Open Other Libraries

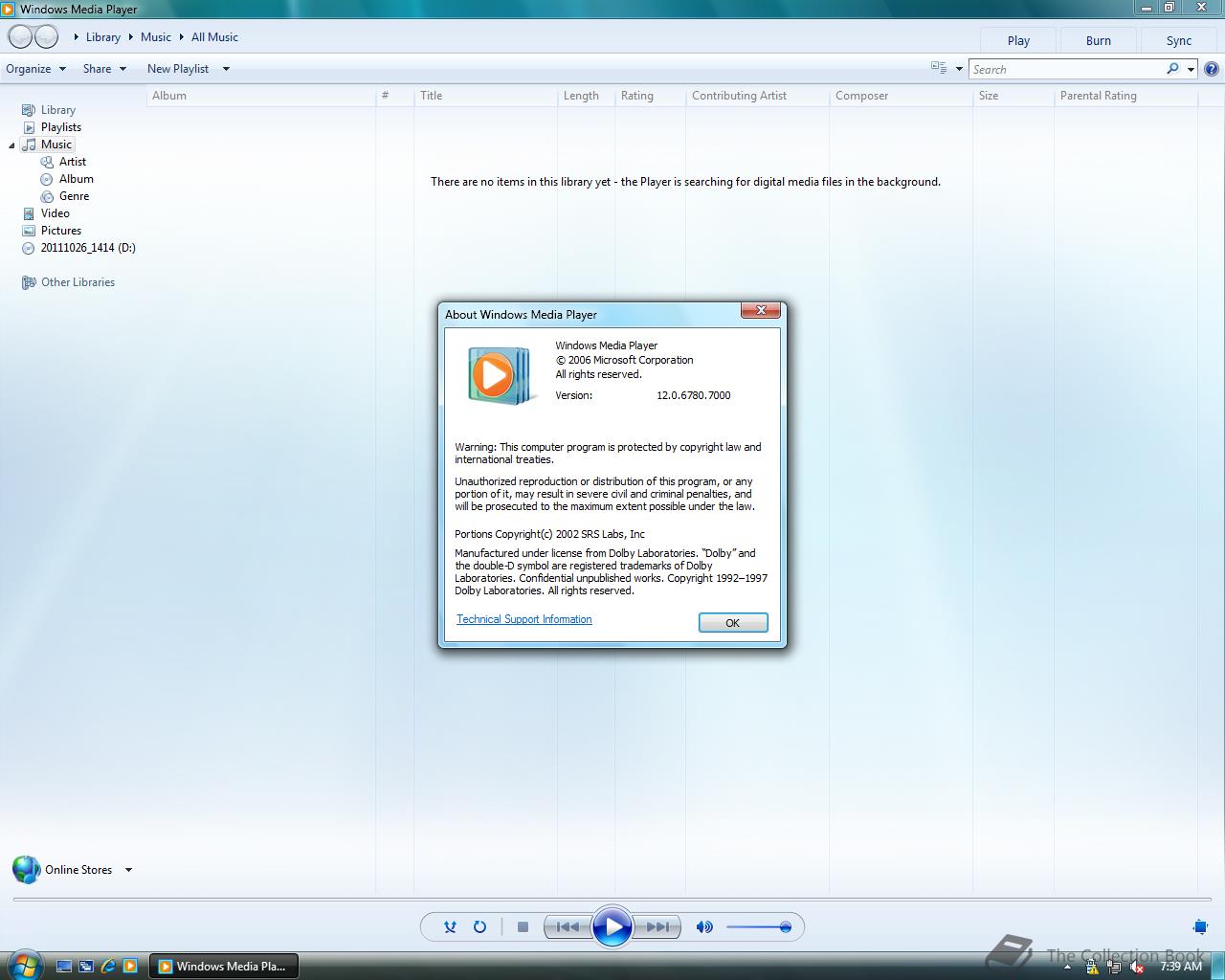click(78, 282)
